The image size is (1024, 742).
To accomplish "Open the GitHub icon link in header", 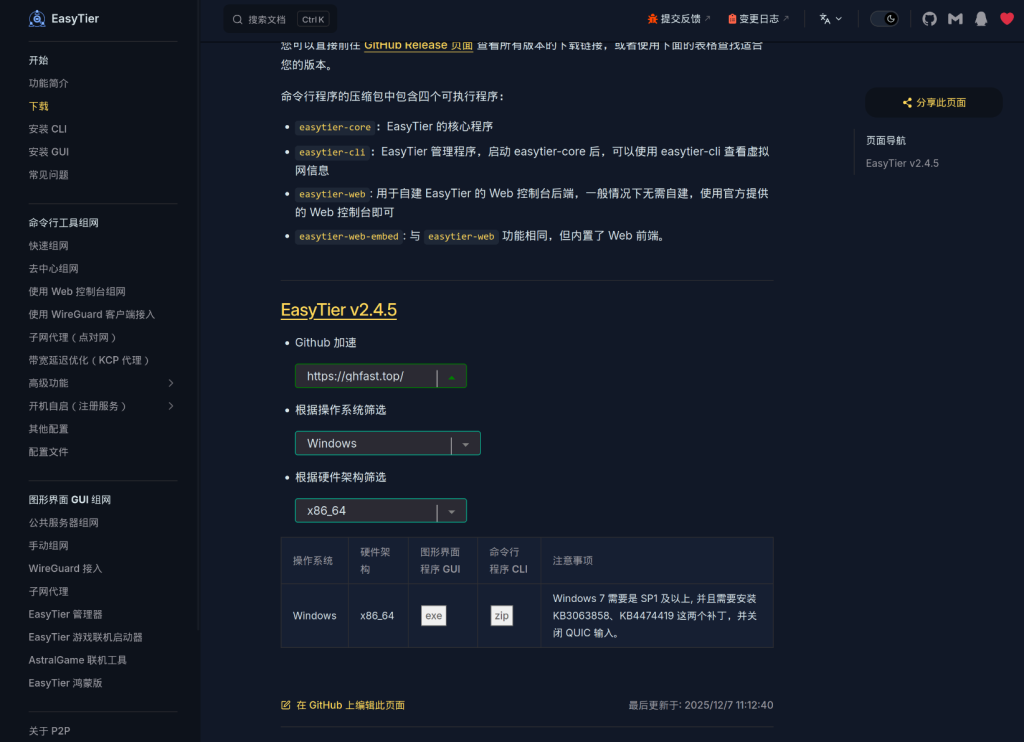I will (929, 19).
